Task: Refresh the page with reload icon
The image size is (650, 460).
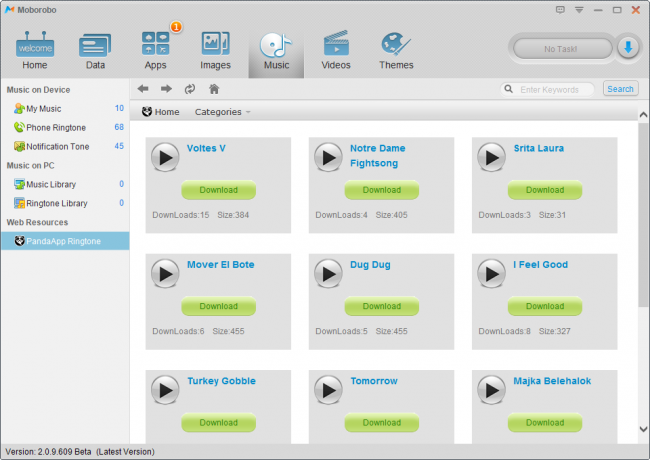Action: point(190,89)
